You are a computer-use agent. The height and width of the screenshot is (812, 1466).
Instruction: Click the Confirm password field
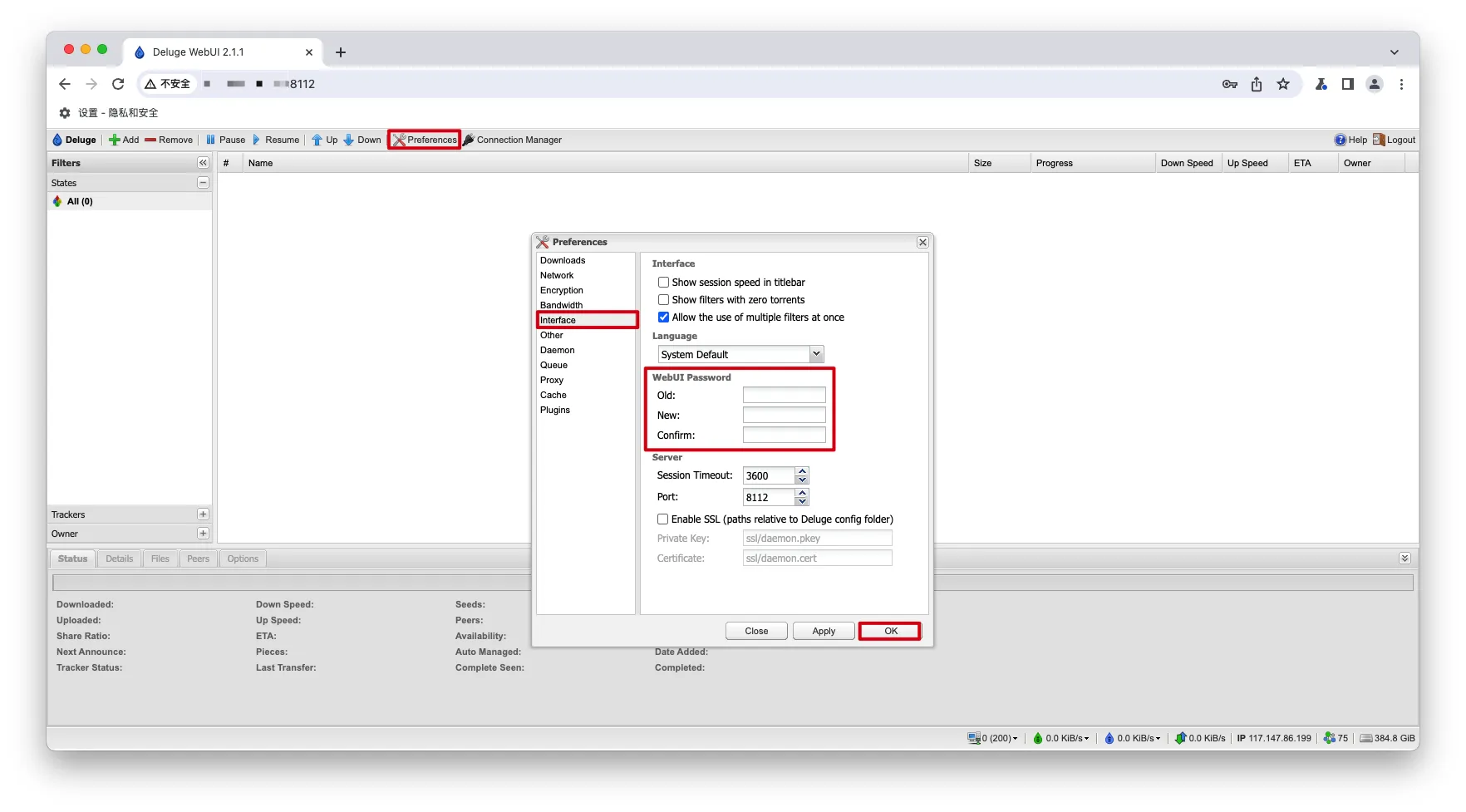pos(784,435)
